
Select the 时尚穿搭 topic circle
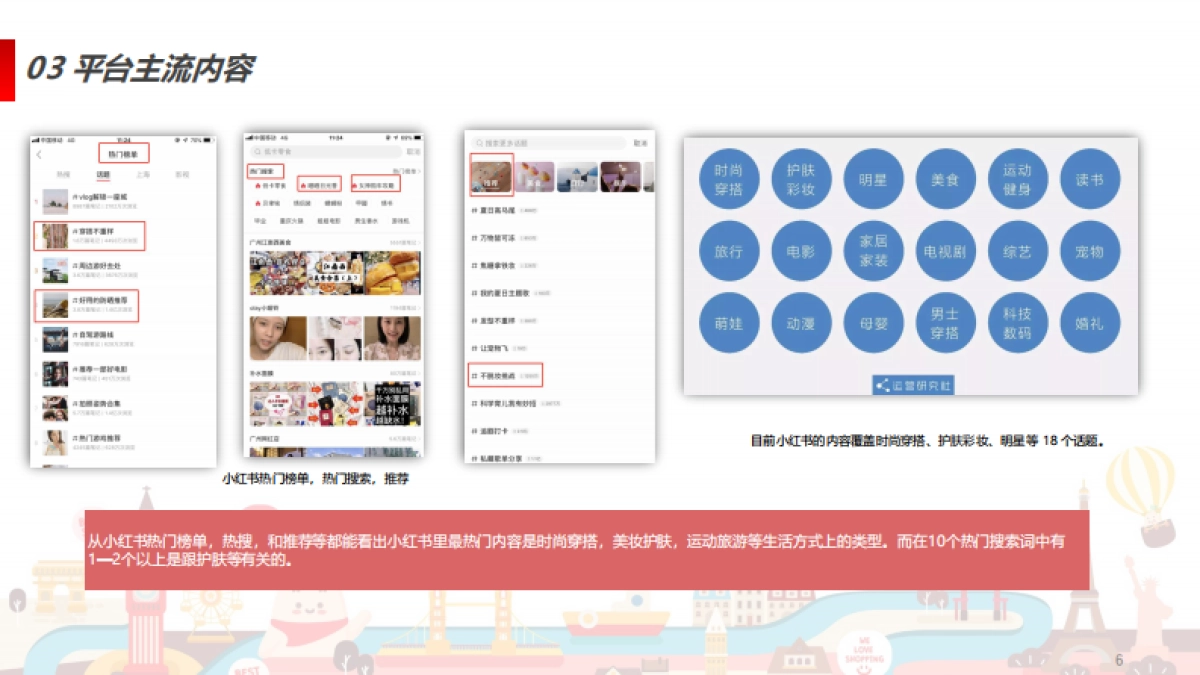tap(729, 179)
